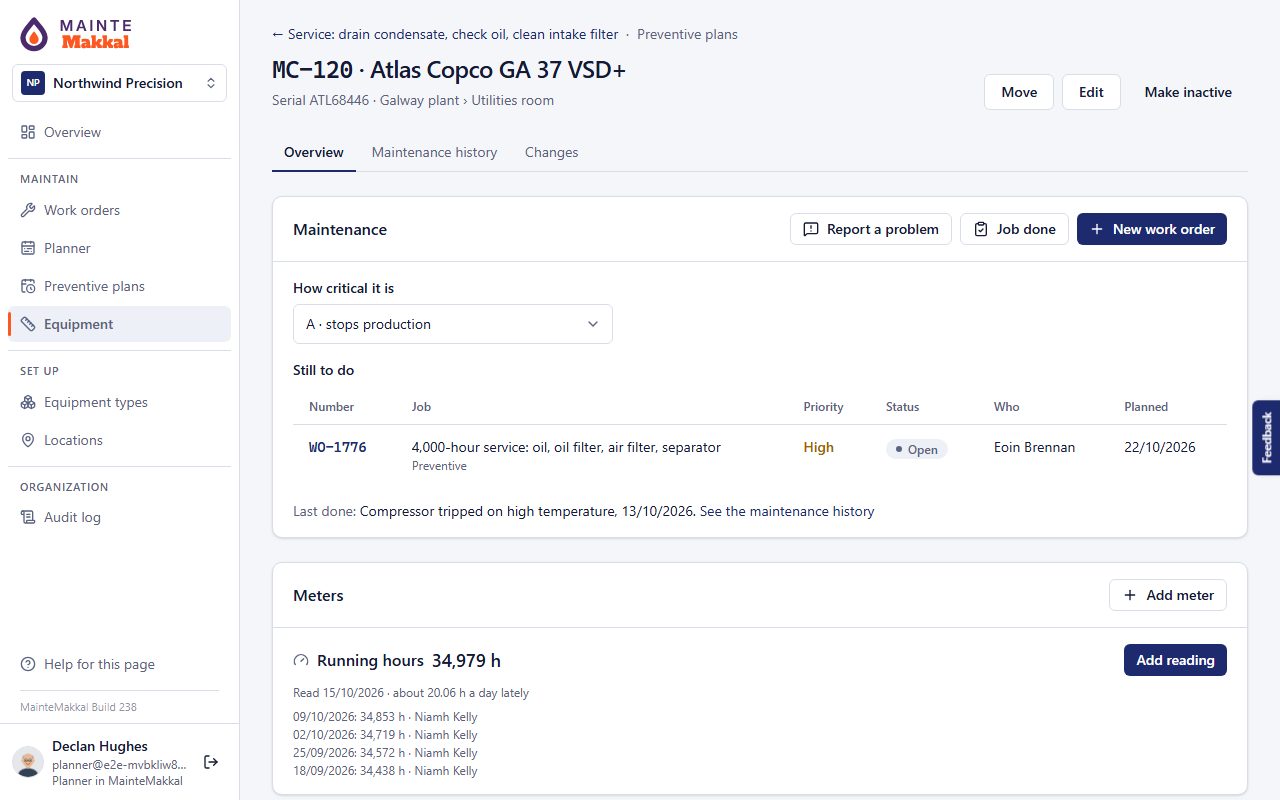Go back to the Service plan link

click(445, 34)
